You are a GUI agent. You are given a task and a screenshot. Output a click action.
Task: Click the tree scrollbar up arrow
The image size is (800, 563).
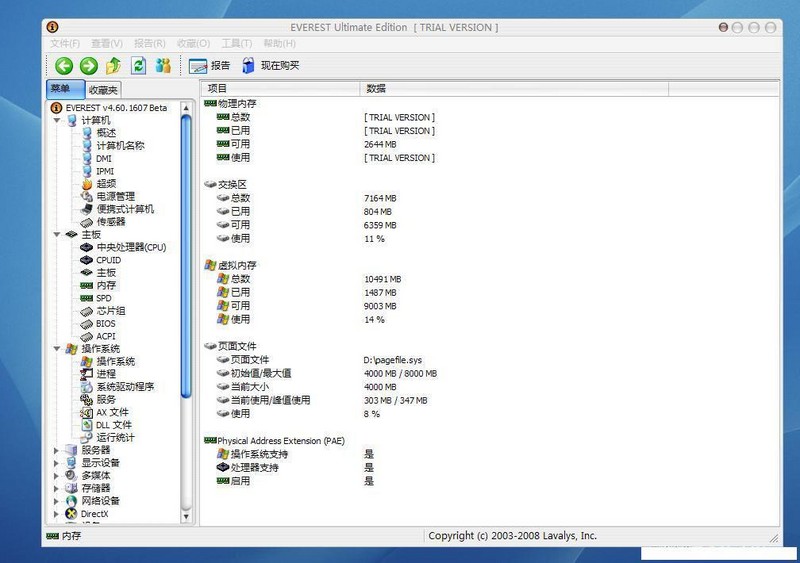pyautogui.click(x=186, y=108)
